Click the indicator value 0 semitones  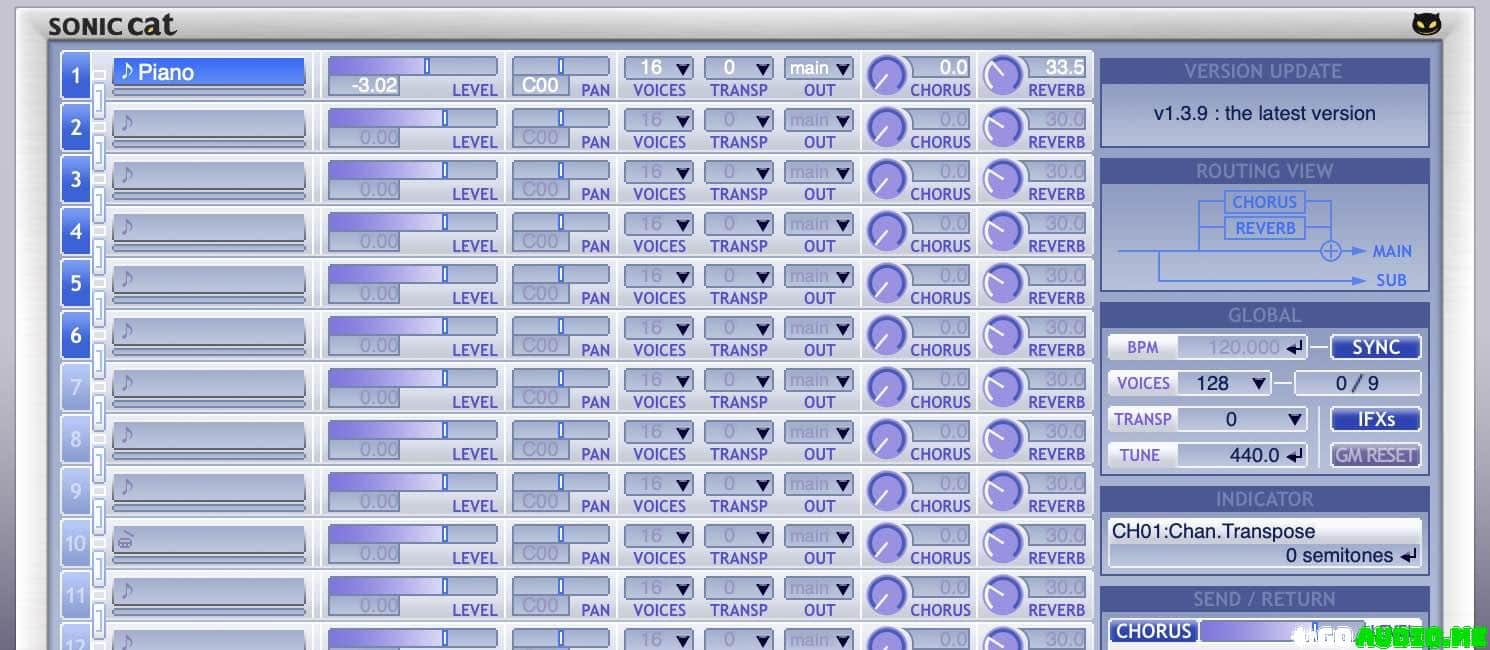click(1340, 555)
